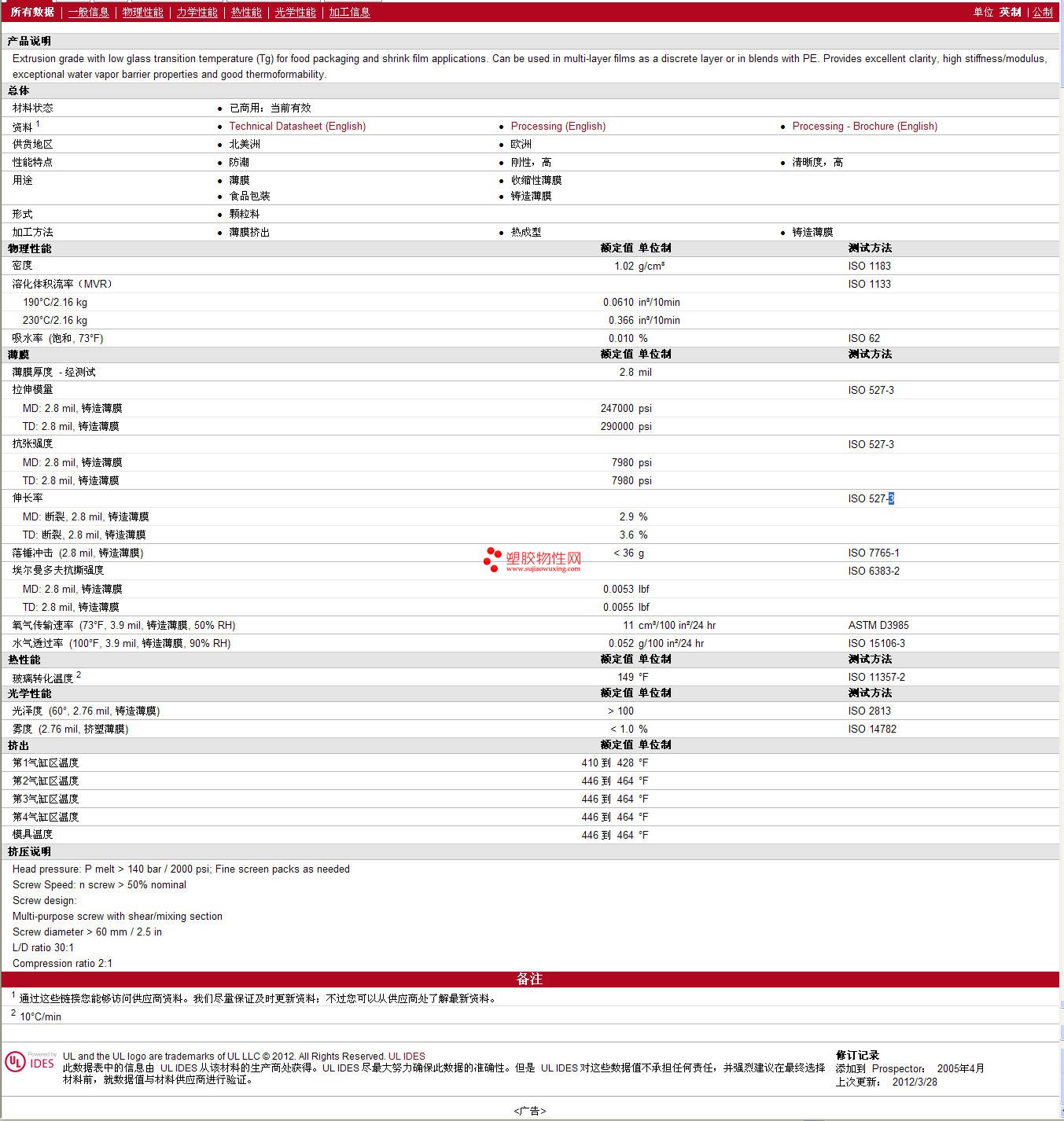
Task: Go to the 热性能 tab
Action: point(246,12)
